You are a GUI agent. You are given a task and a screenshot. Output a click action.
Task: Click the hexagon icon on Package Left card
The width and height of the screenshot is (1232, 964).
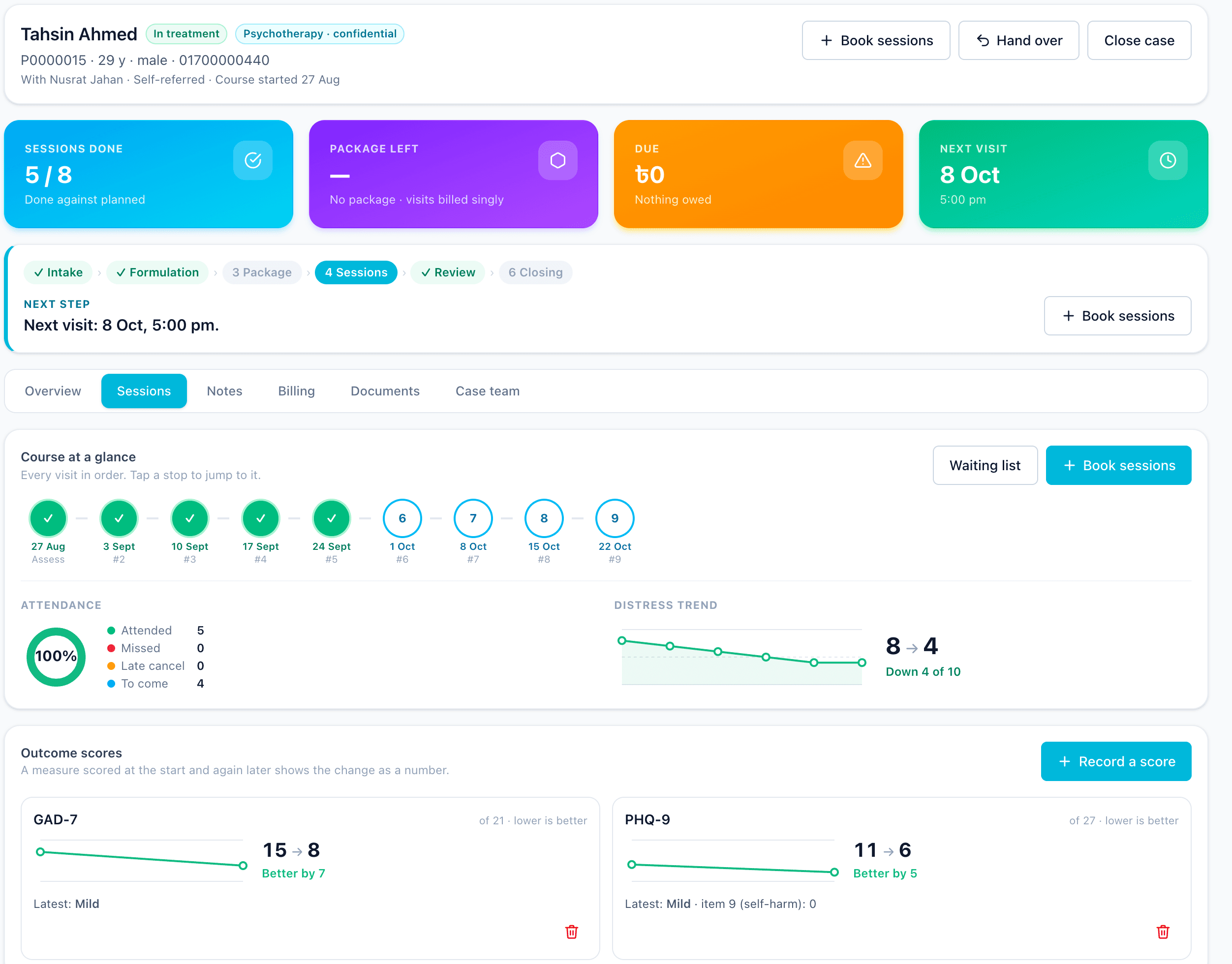coord(557,160)
